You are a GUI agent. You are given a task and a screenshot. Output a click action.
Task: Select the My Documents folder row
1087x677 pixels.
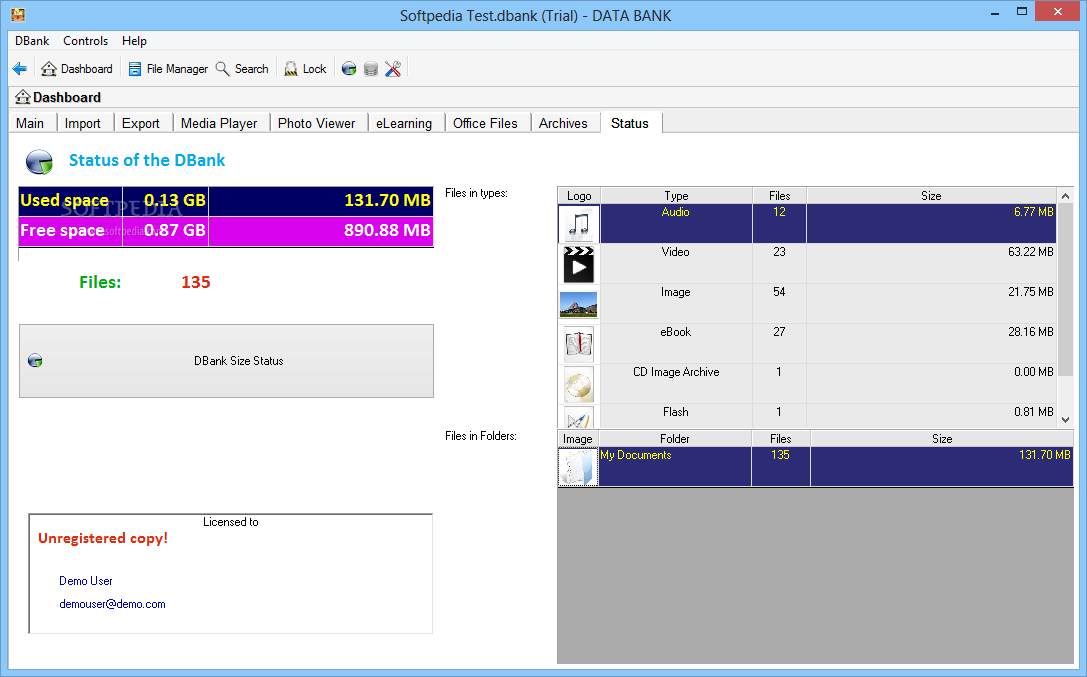pyautogui.click(x=815, y=466)
